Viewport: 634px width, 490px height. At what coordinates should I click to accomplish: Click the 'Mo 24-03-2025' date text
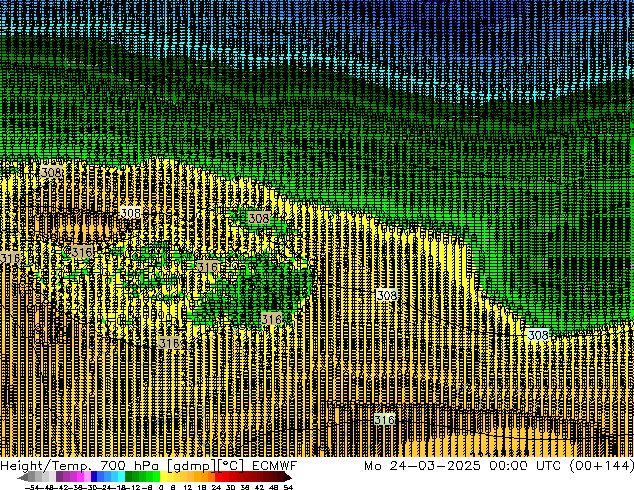pyautogui.click(x=422, y=466)
